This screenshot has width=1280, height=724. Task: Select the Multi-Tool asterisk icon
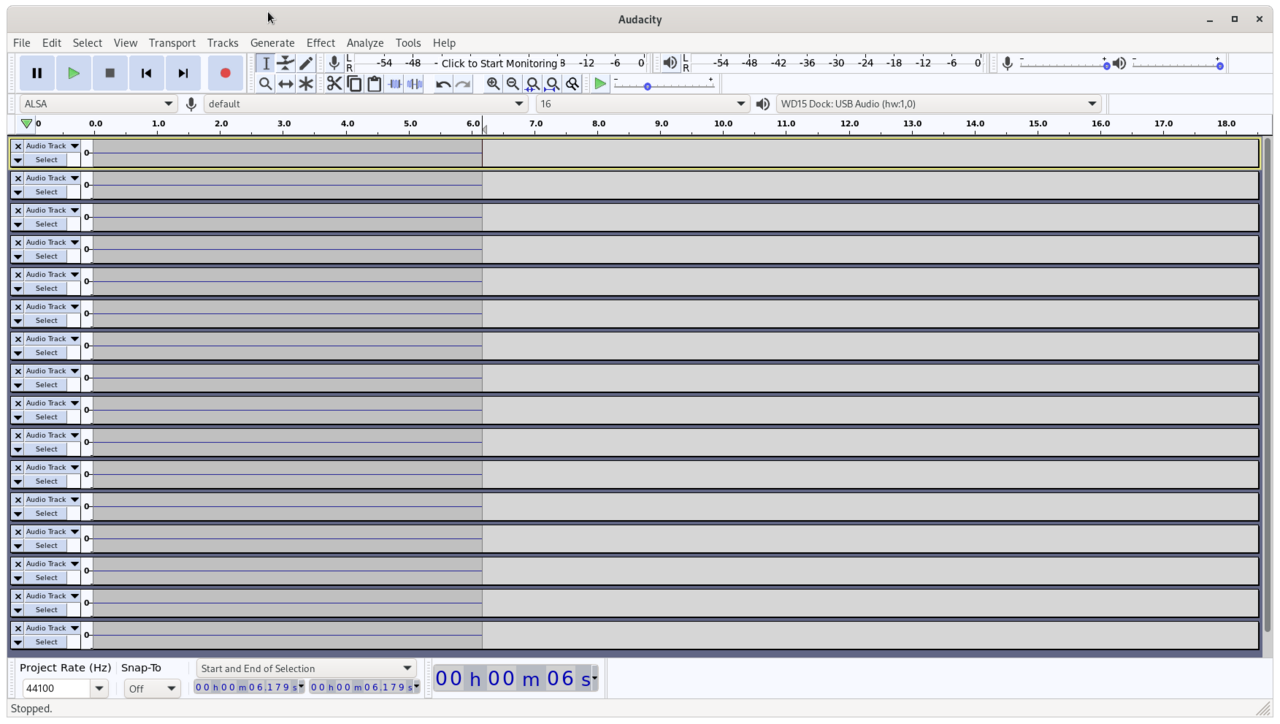click(306, 84)
